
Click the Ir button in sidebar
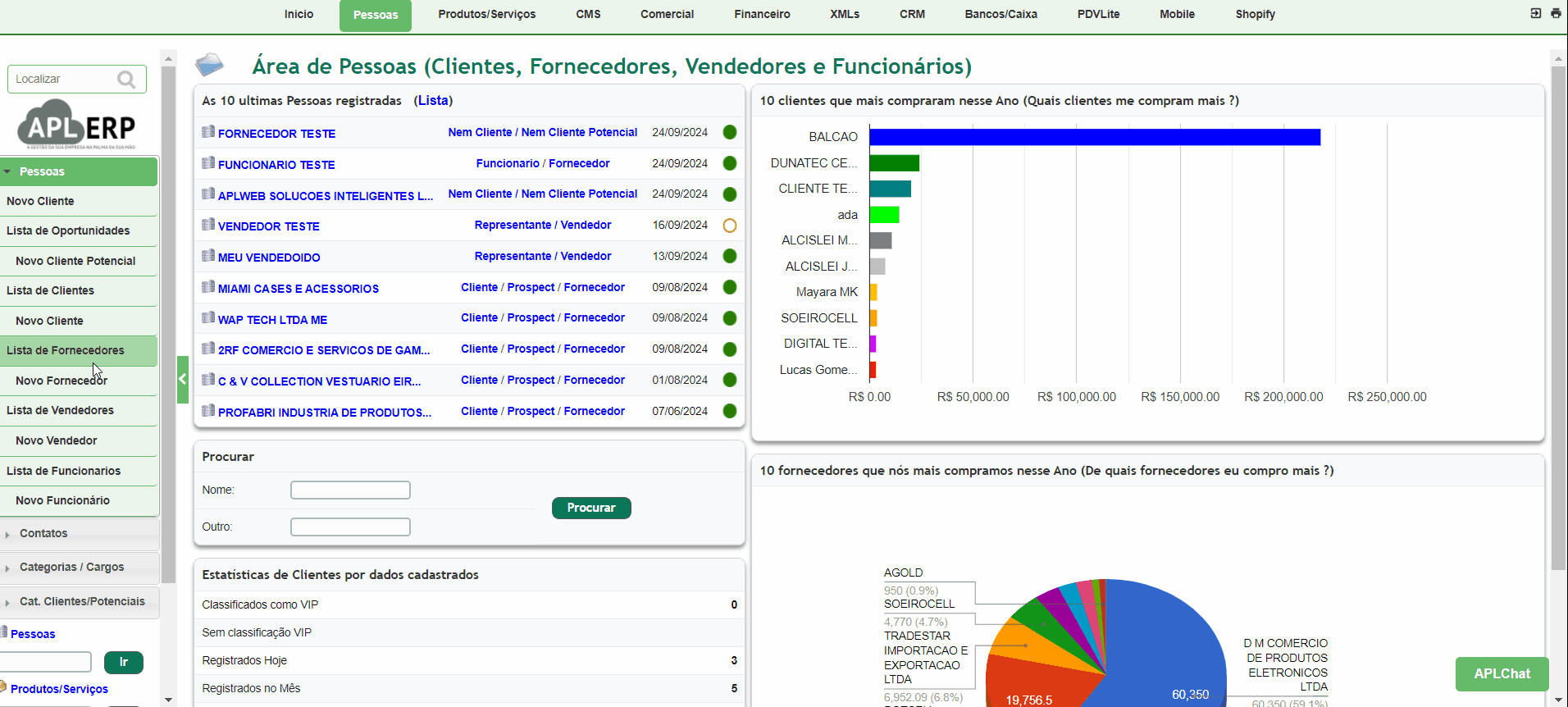[x=124, y=662]
